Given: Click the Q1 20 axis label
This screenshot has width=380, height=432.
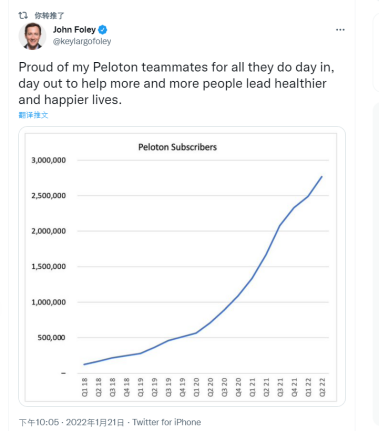Looking at the screenshot, I should (x=196, y=387).
